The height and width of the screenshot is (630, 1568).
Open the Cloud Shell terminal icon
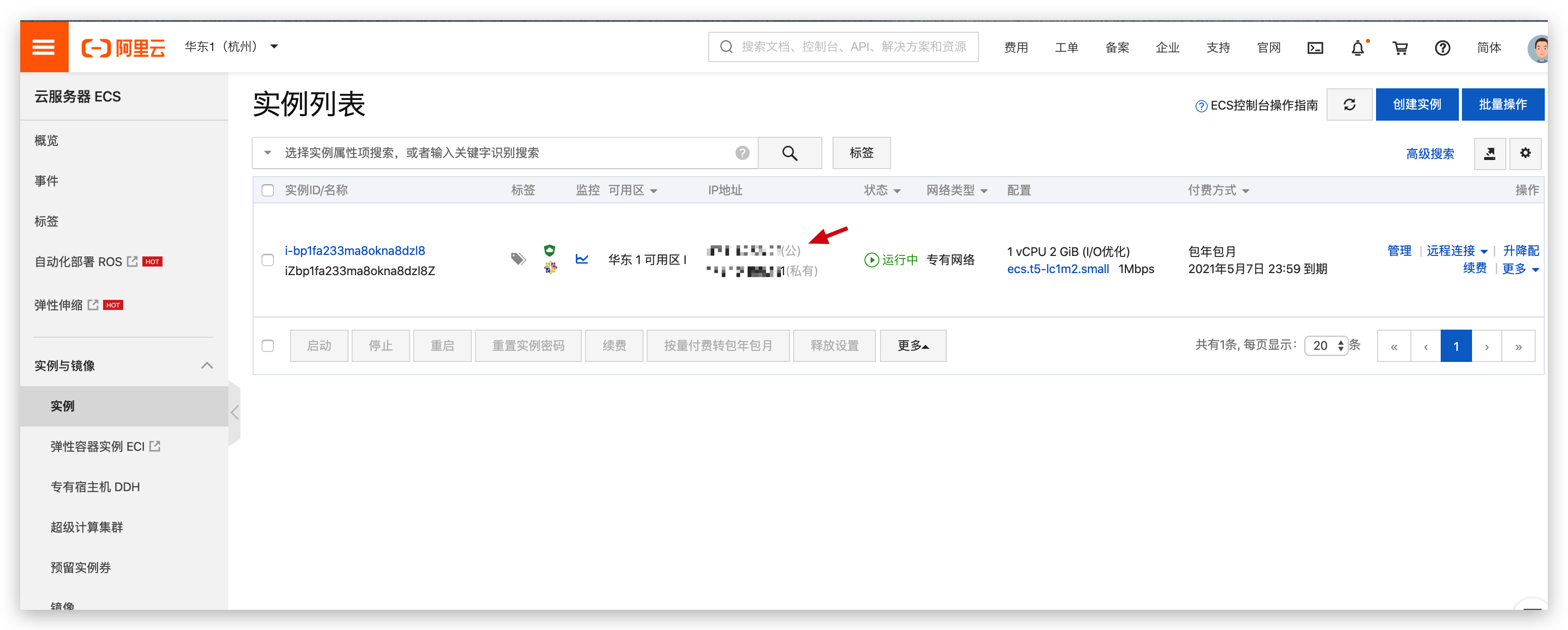point(1315,48)
